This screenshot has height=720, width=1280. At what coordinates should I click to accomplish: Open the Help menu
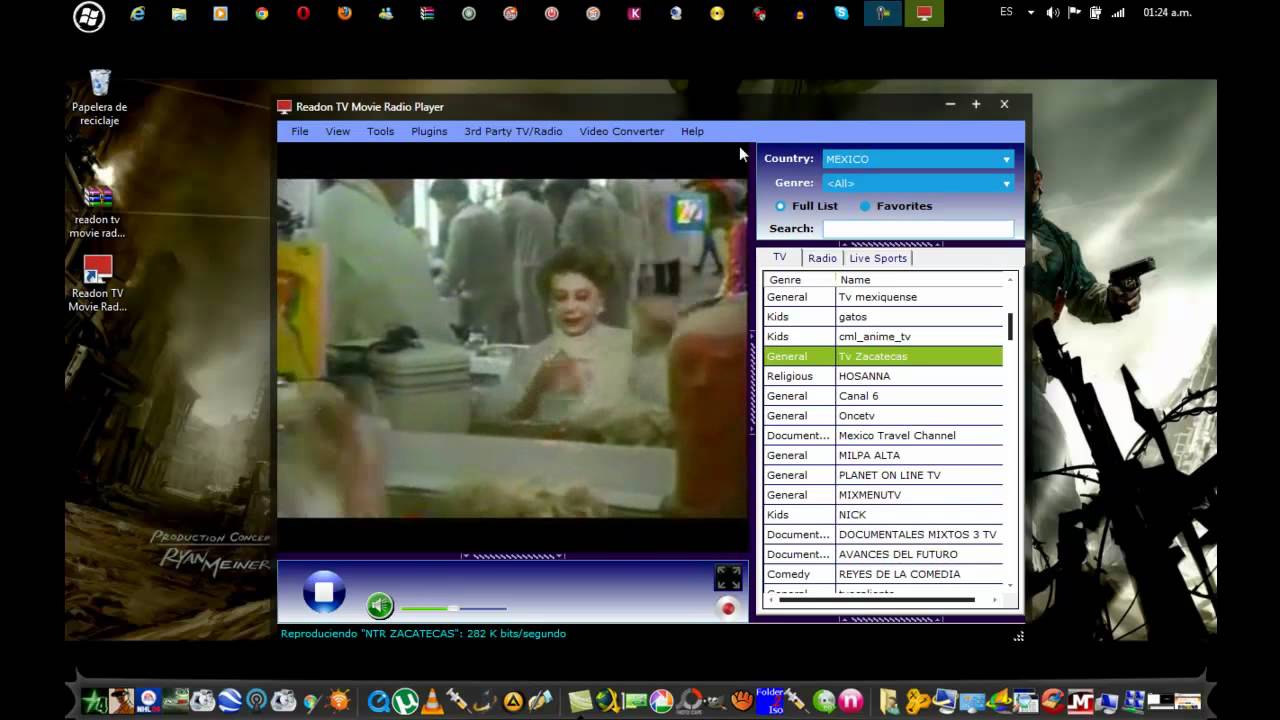[692, 131]
